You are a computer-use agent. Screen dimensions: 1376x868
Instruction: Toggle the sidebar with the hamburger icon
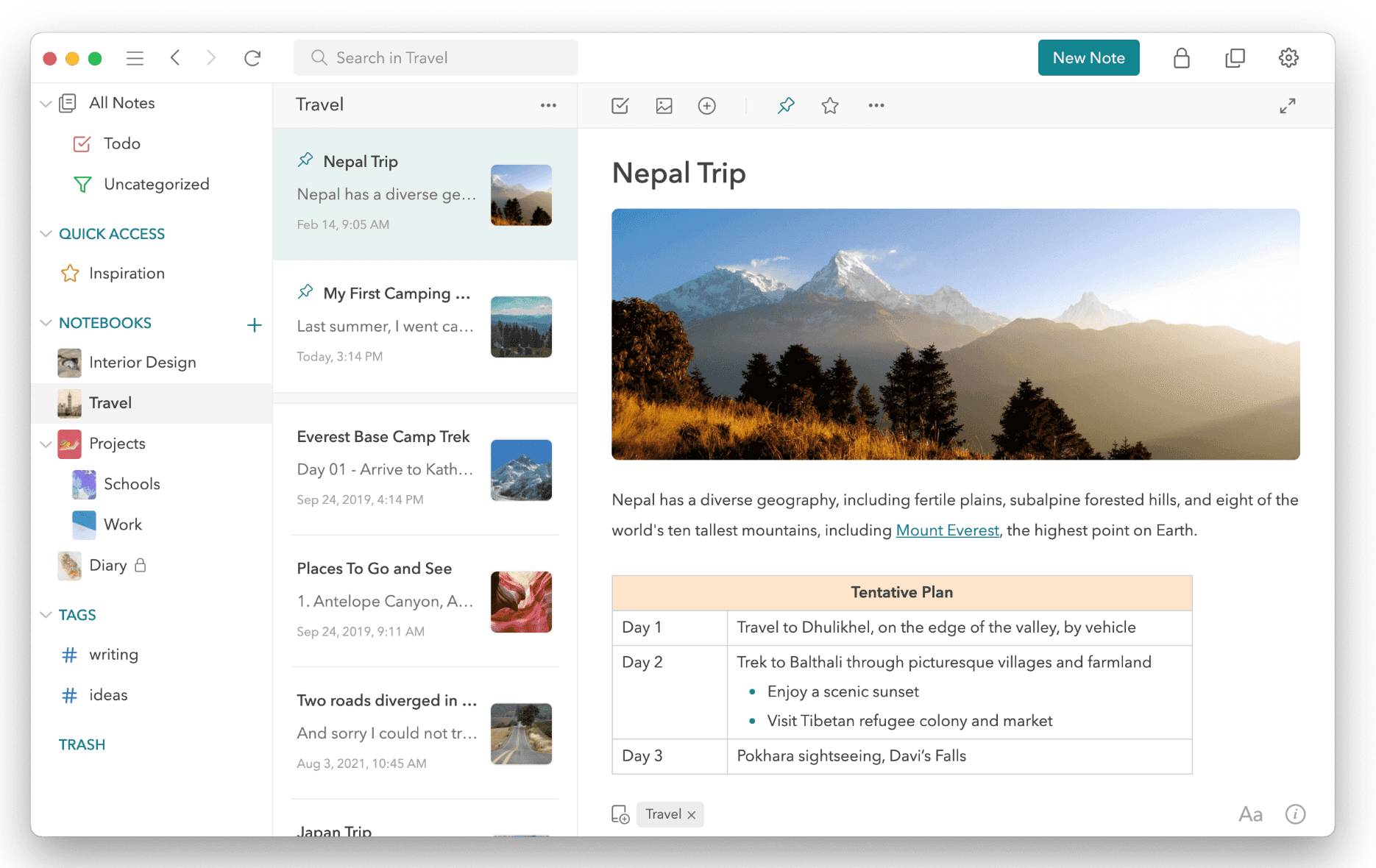135,58
